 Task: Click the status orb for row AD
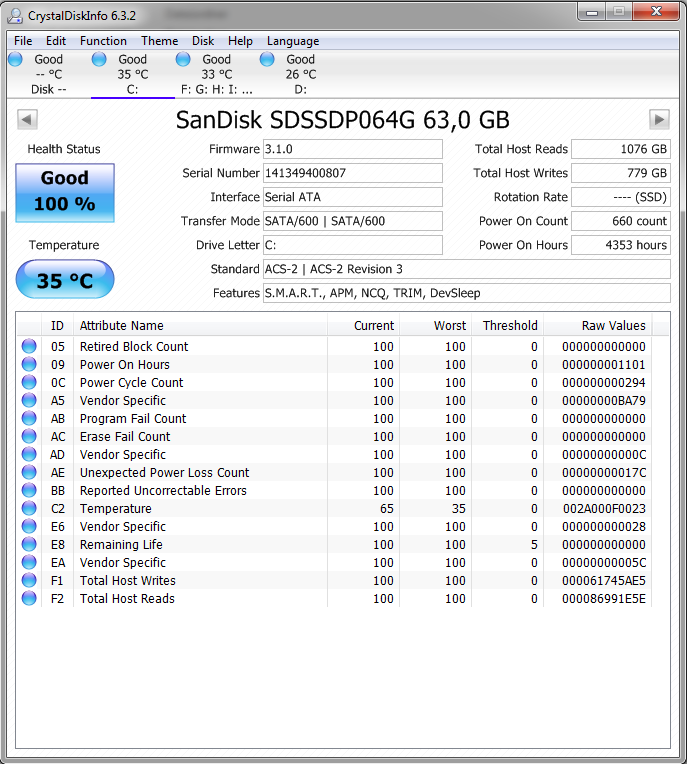point(29,454)
